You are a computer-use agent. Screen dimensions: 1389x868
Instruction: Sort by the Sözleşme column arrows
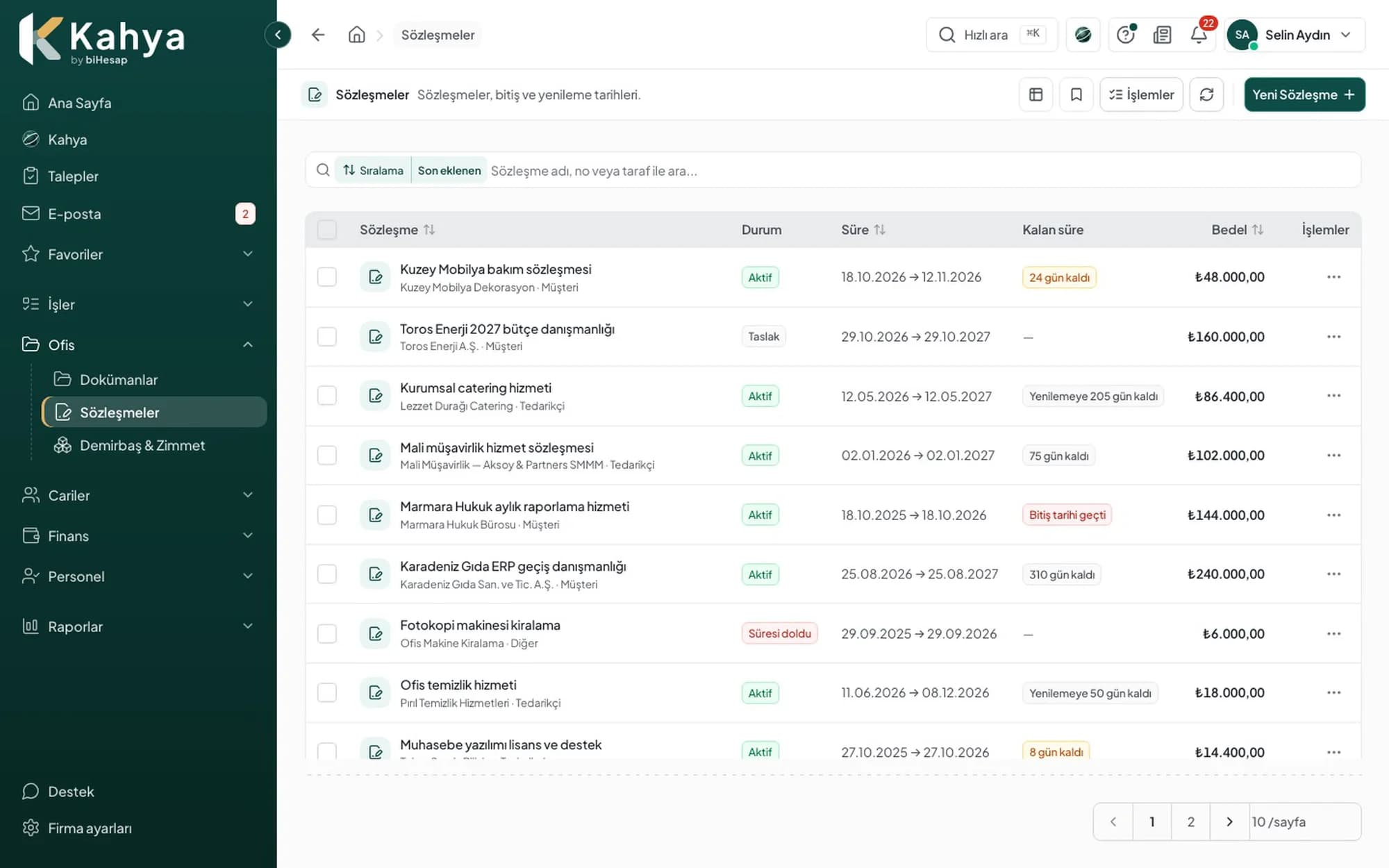coord(429,230)
